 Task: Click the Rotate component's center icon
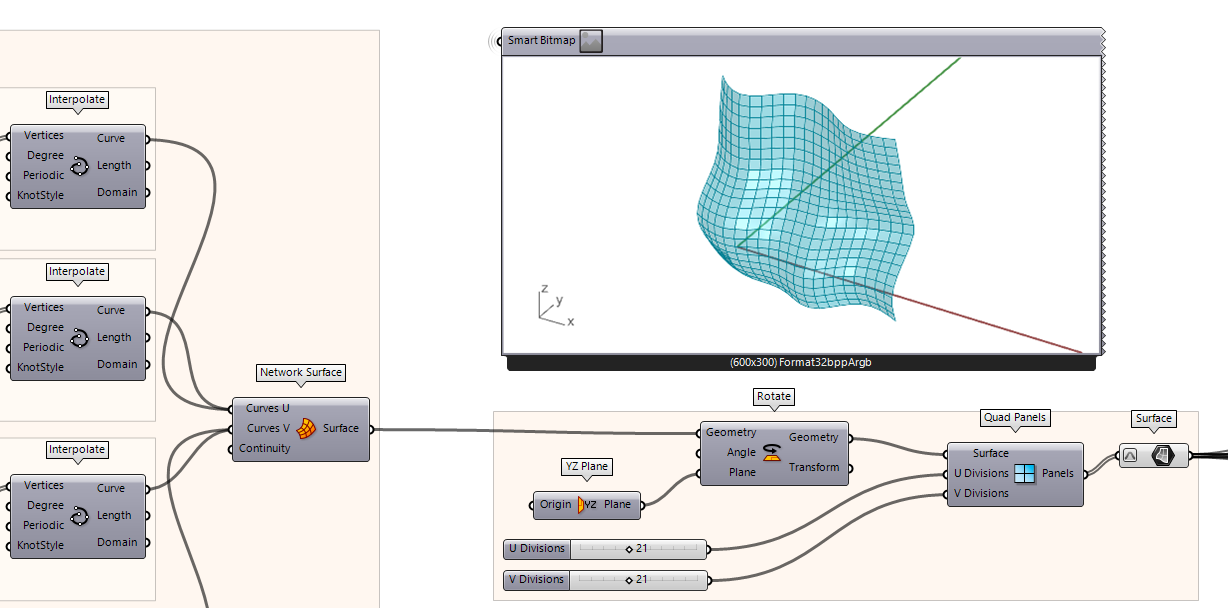[x=771, y=452]
